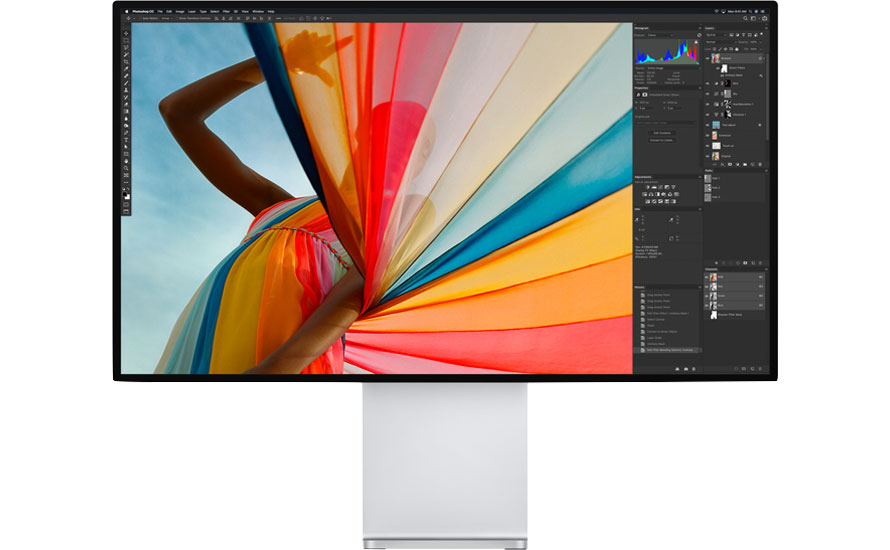Hide the bottom Original layer

(707, 156)
